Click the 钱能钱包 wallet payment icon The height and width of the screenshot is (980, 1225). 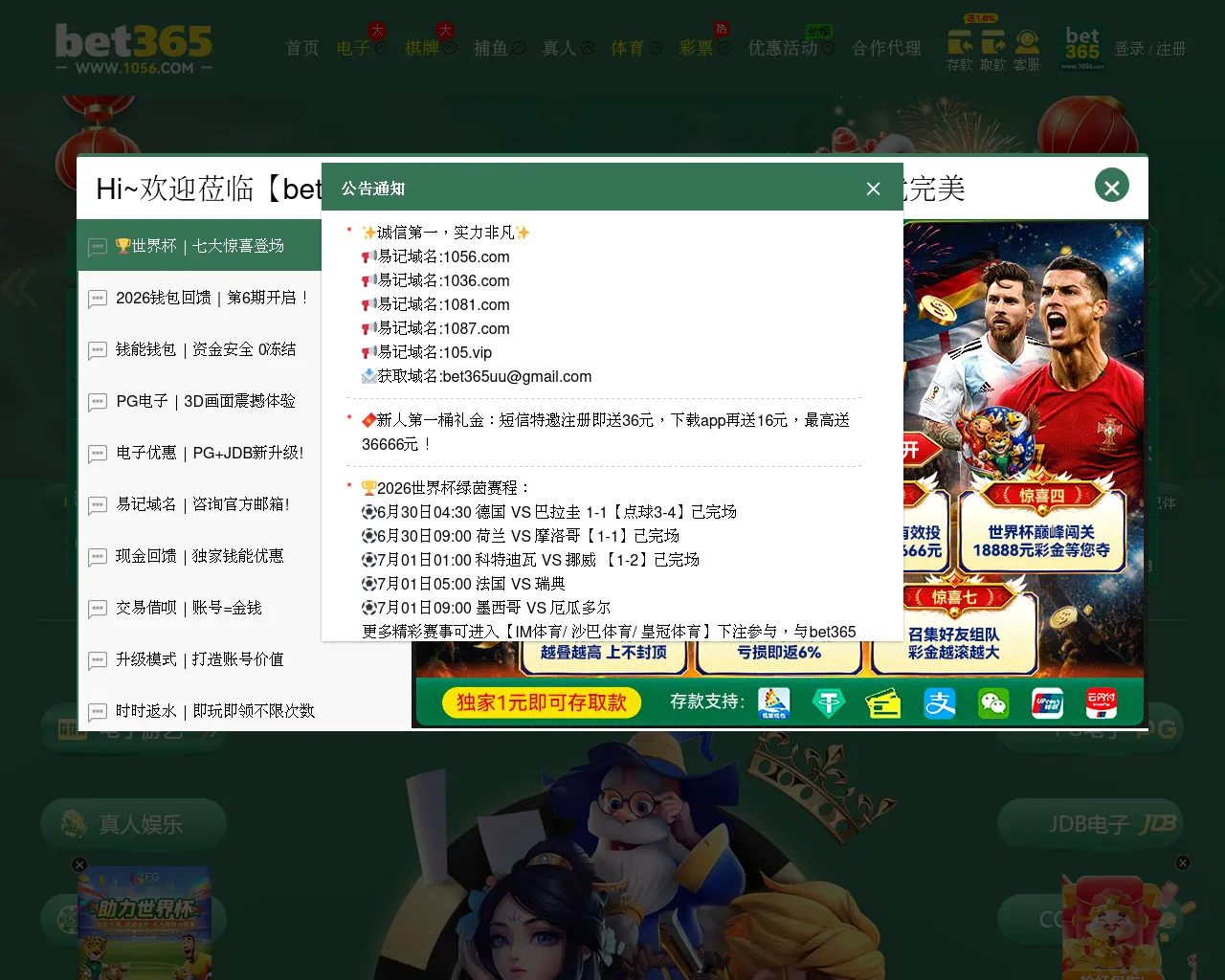[x=773, y=703]
